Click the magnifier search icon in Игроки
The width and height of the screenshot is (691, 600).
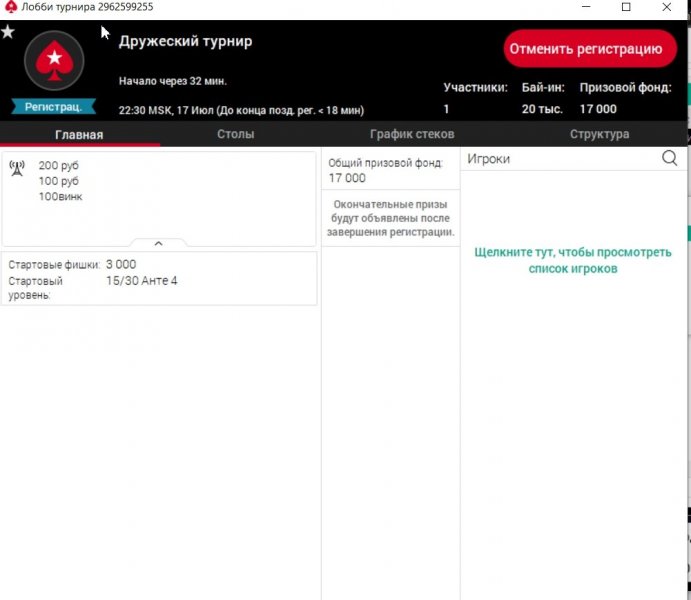669,158
